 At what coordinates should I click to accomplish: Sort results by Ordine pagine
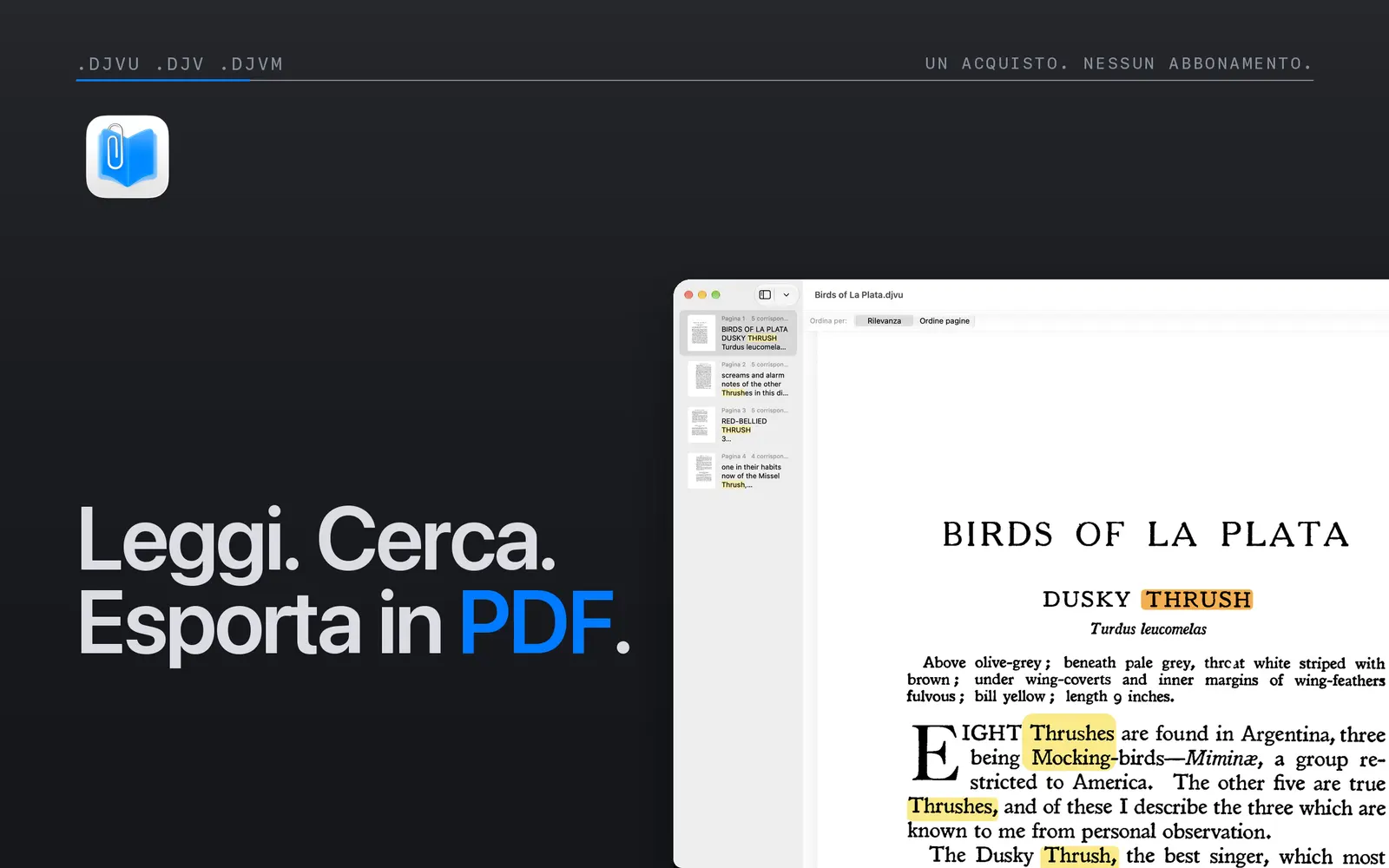point(945,321)
